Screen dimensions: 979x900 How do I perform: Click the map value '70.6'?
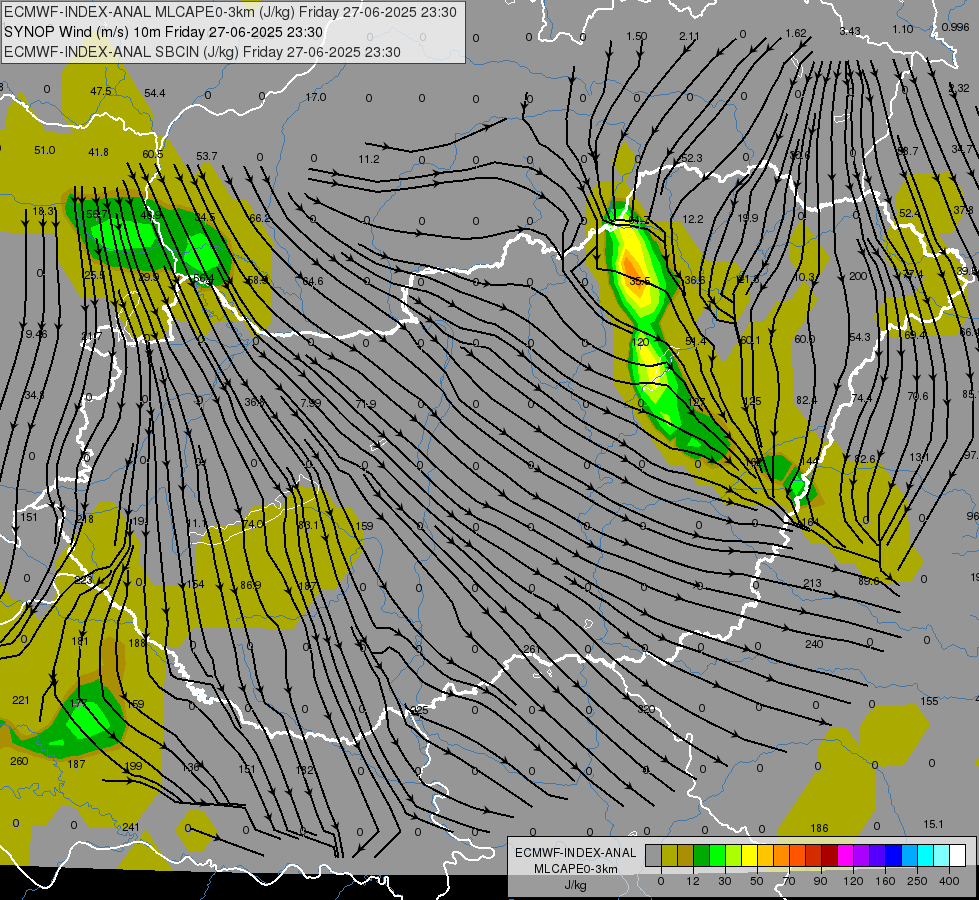918,396
